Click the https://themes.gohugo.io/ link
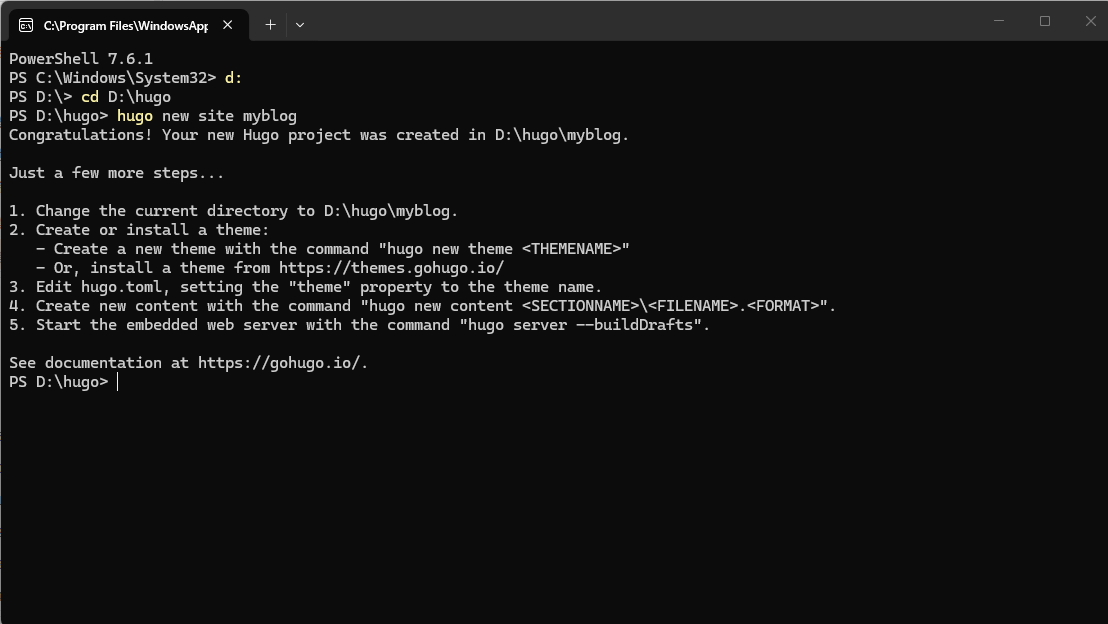Viewport: 1108px width, 624px height. pos(391,268)
